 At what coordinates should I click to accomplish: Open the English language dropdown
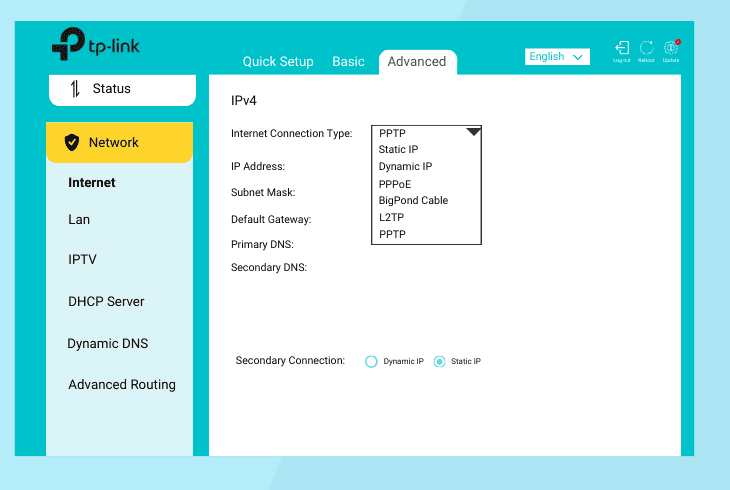point(557,57)
